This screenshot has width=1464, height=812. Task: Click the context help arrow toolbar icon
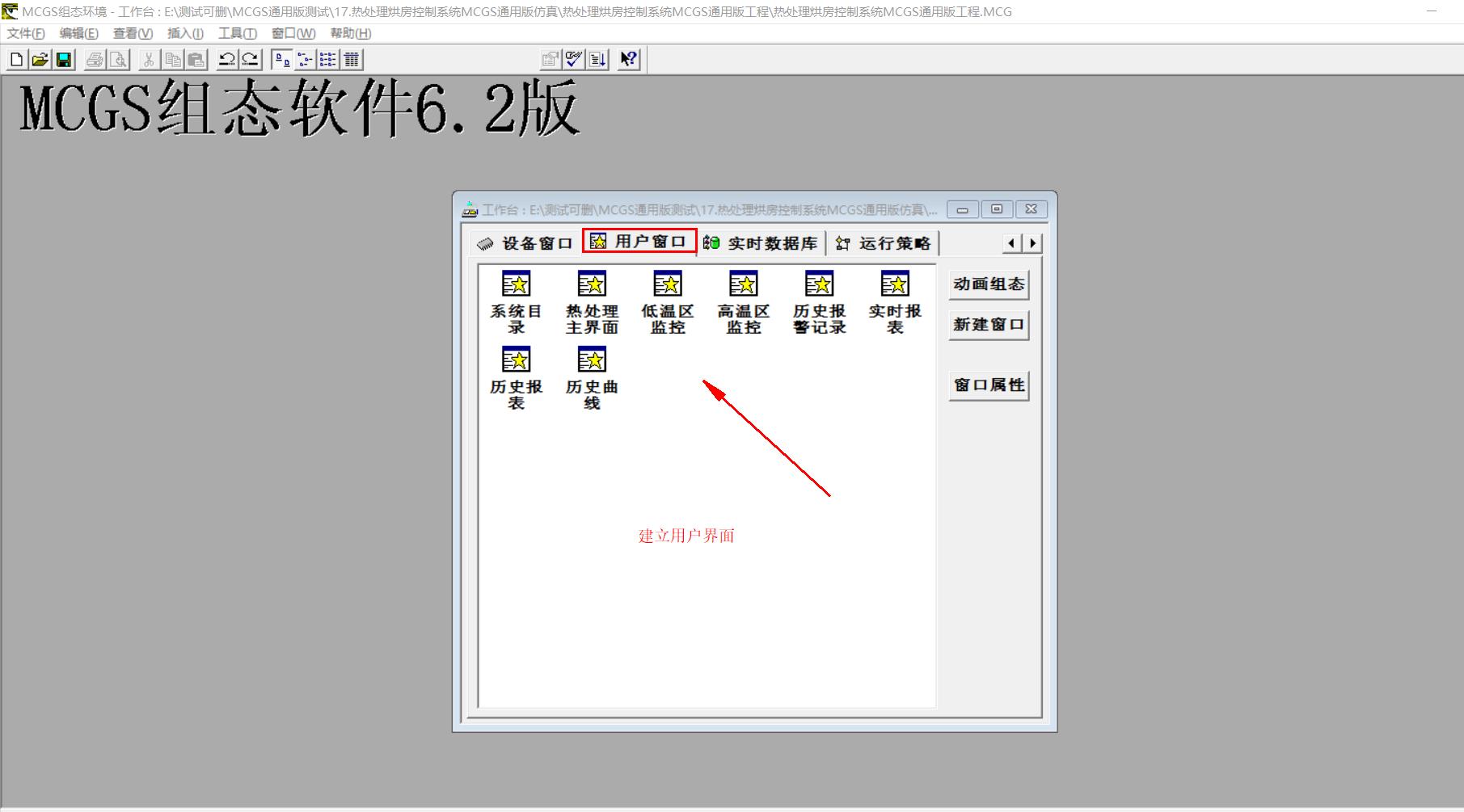(629, 58)
